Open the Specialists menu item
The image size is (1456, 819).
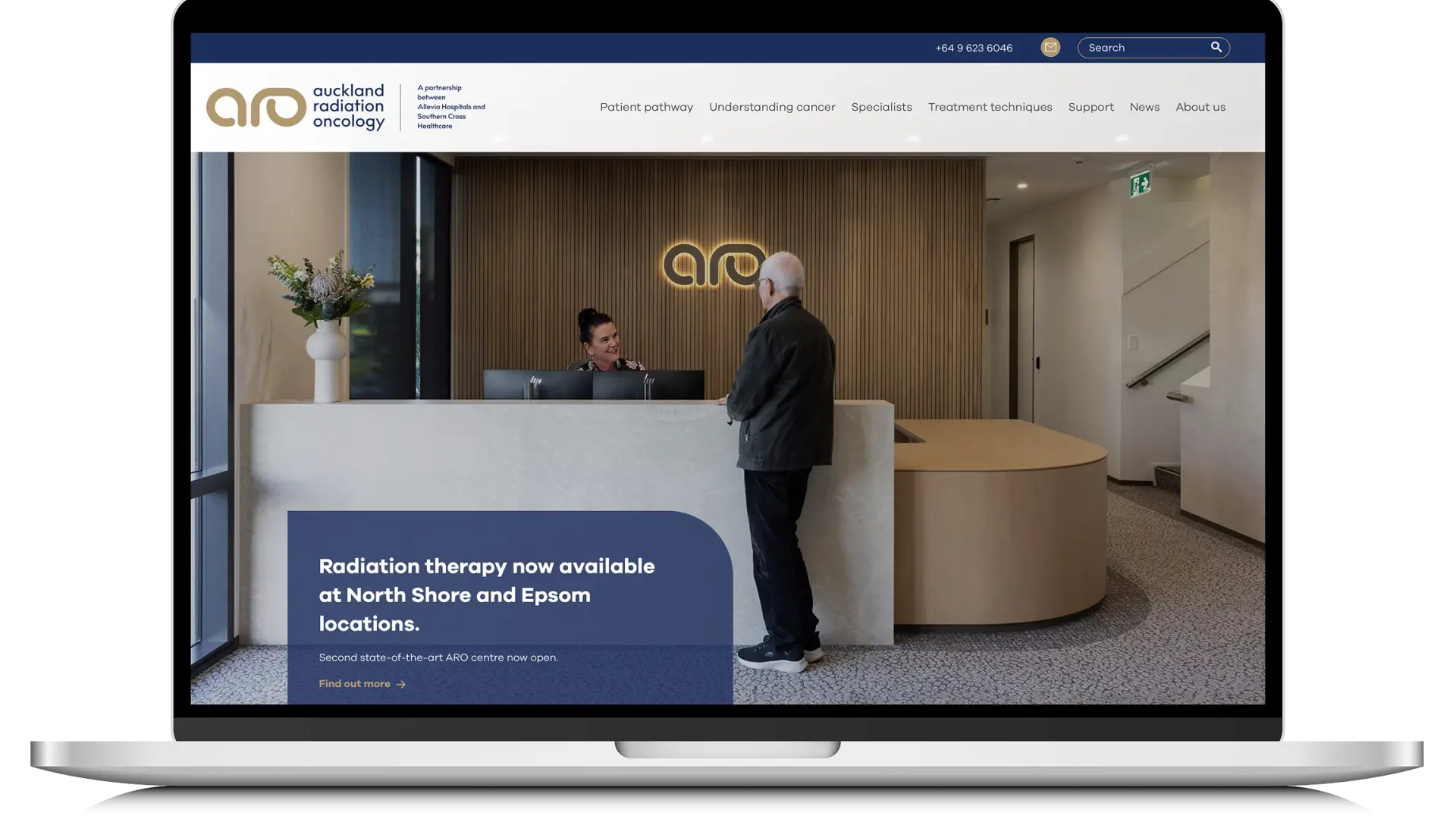[x=881, y=107]
